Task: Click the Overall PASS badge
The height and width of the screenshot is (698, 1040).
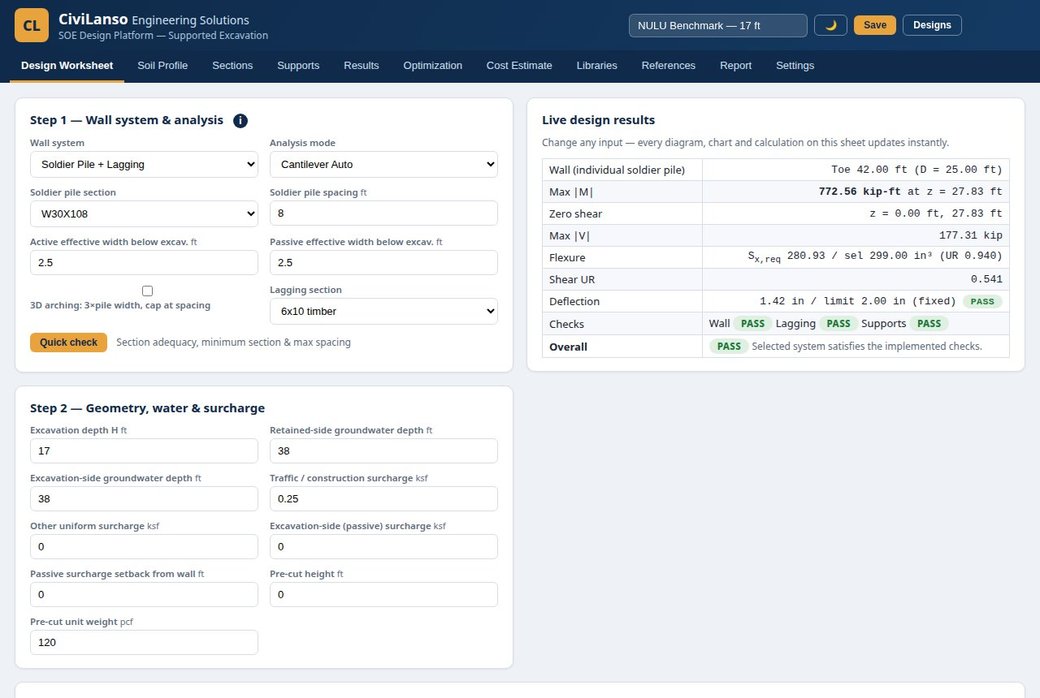Action: click(728, 346)
